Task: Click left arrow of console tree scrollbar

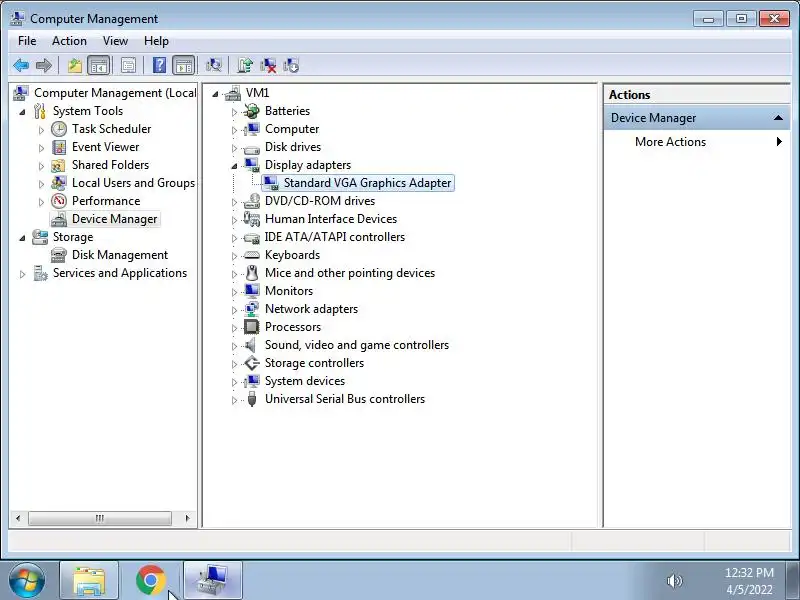Action: point(18,518)
